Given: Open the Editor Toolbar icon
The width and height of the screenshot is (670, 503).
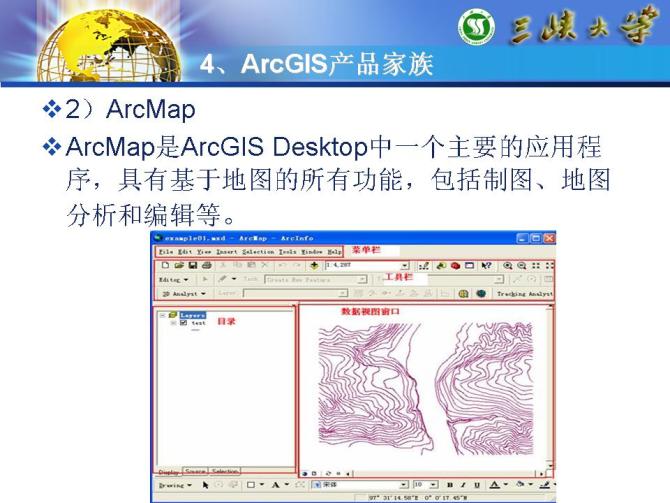Looking at the screenshot, I should pos(423,266).
